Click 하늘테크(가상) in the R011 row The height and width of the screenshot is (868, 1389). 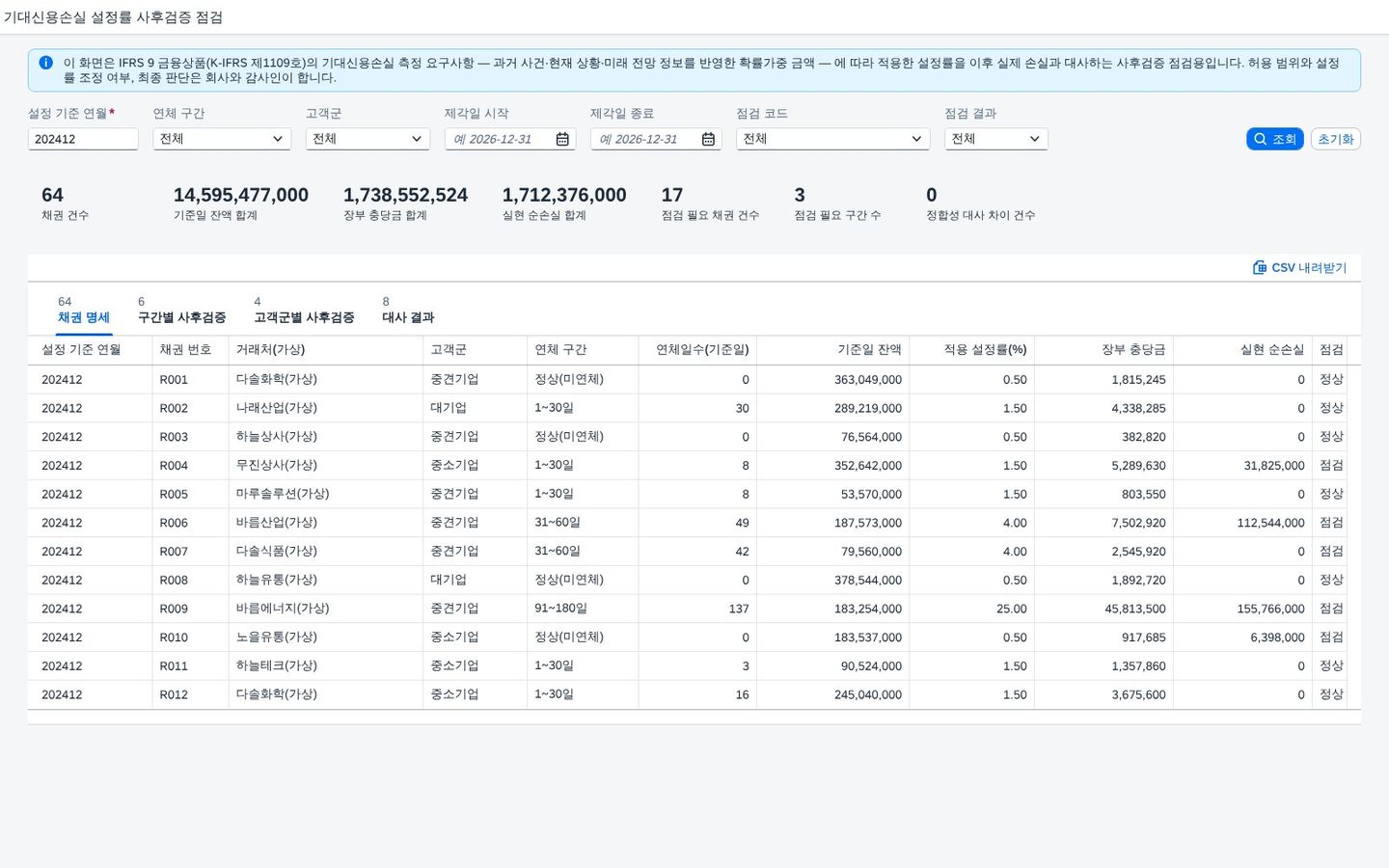pyautogui.click(x=277, y=666)
